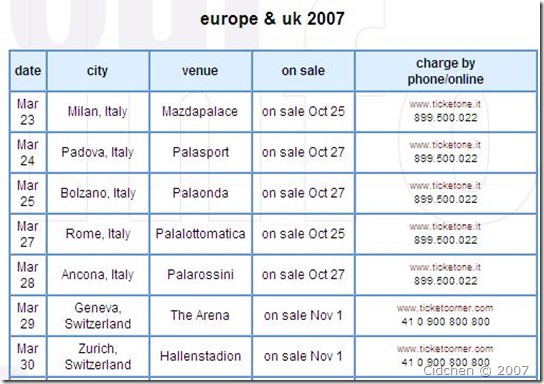Click the 'on sale' column header
Viewport: 544px width, 384px height.
click(303, 71)
